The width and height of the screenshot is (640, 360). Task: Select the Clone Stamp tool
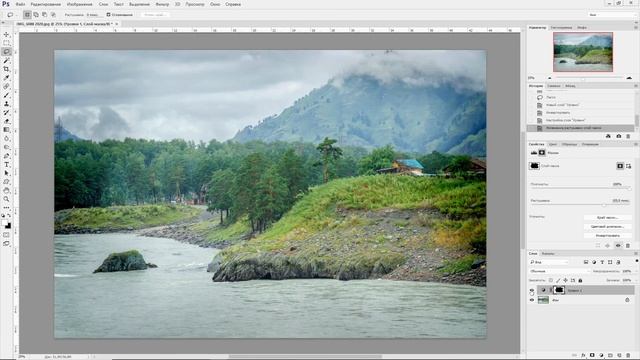(x=7, y=104)
